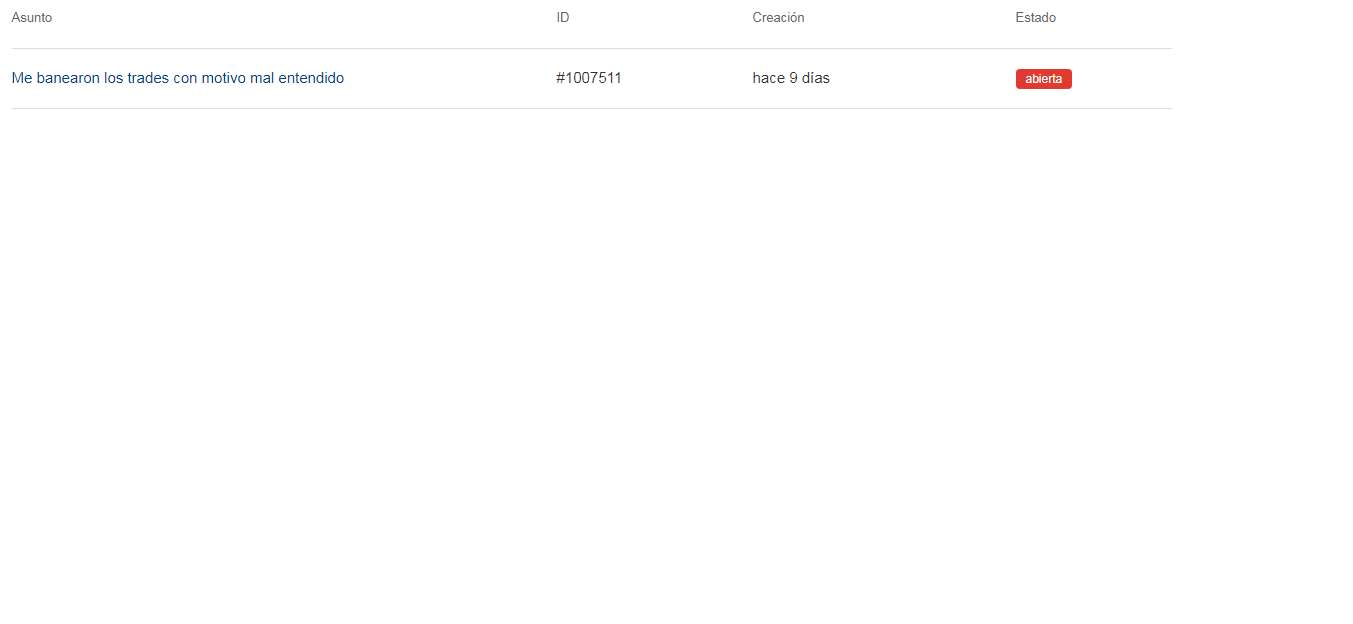Click the 'Estado' column header
Screen dimensions: 1353x624
point(1035,18)
